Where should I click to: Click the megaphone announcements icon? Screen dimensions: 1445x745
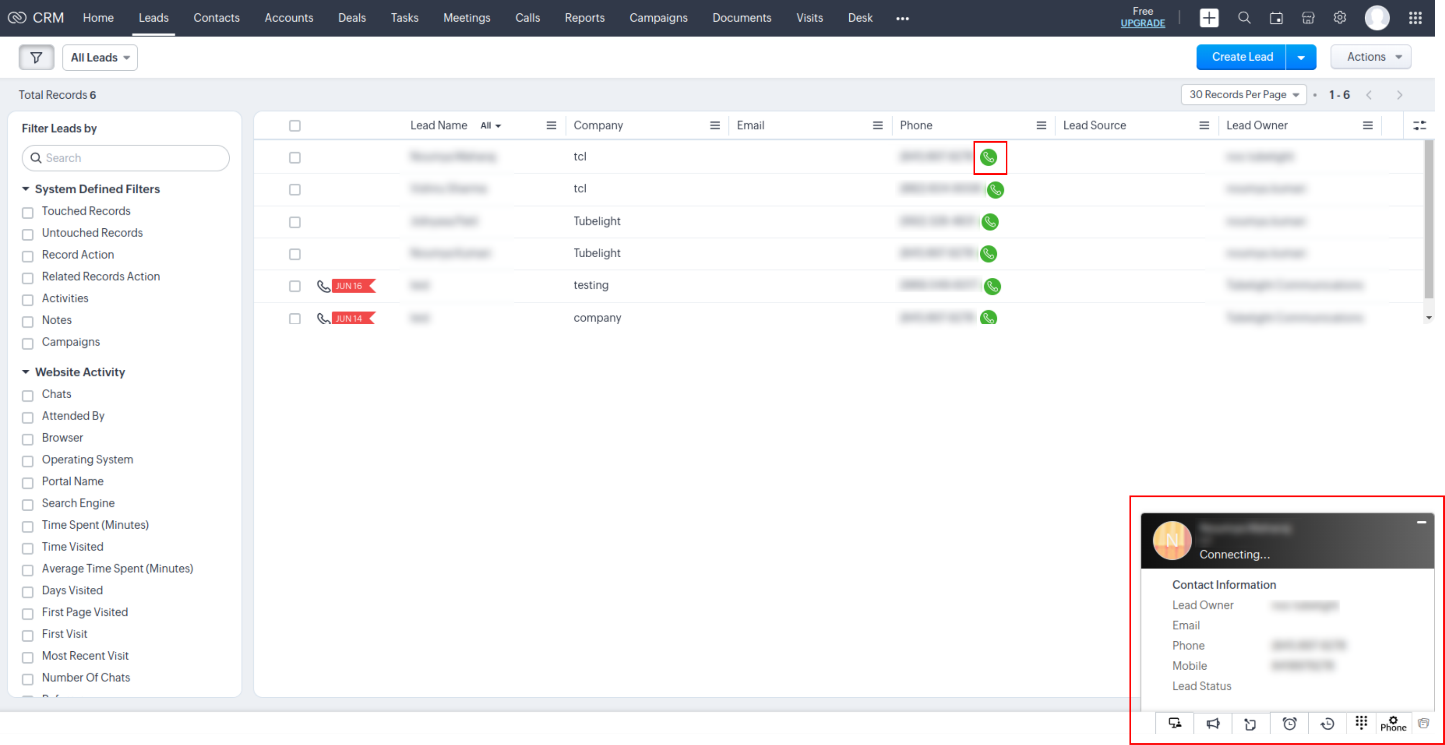[x=1212, y=723]
